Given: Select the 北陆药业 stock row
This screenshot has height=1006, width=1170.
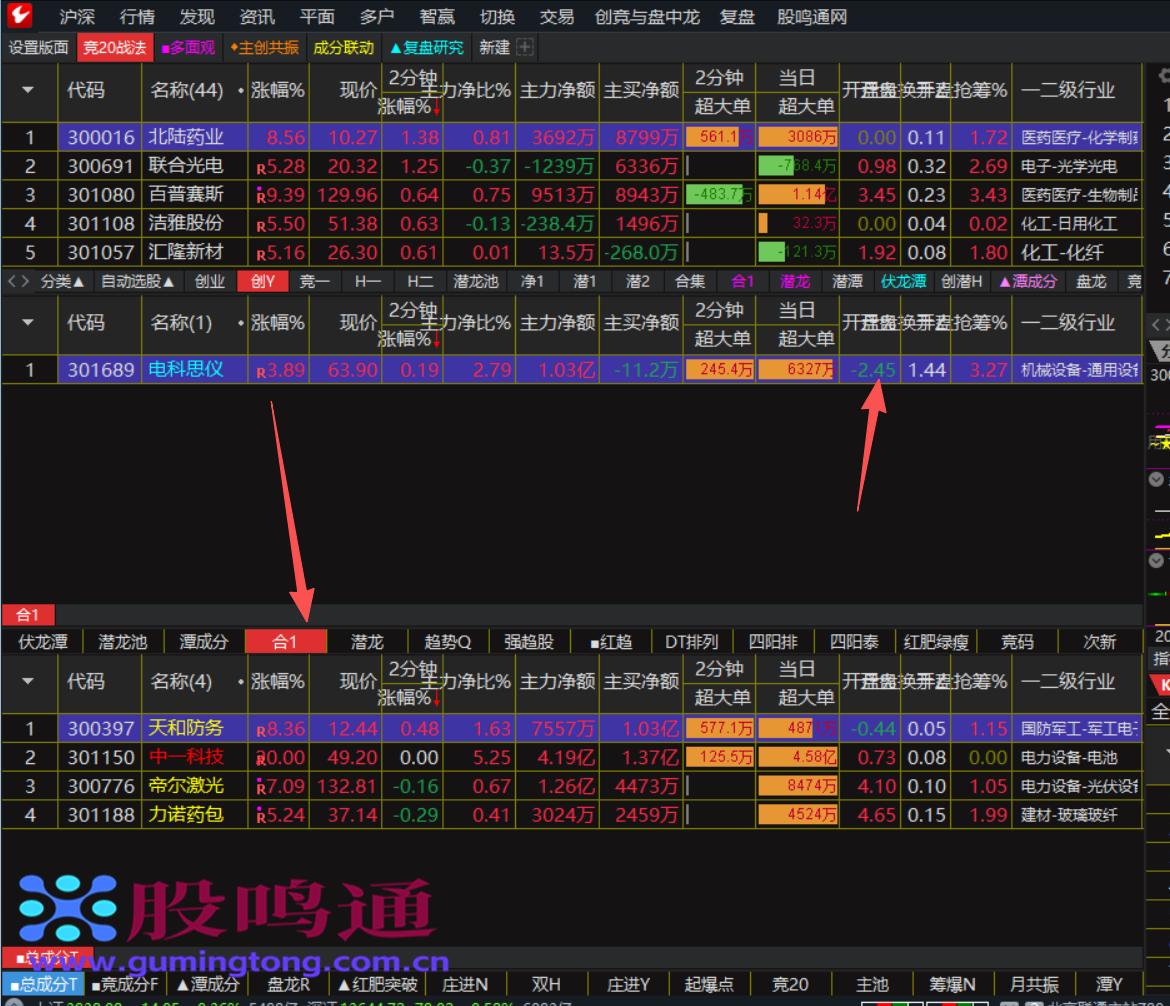Looking at the screenshot, I should pyautogui.click(x=572, y=137).
